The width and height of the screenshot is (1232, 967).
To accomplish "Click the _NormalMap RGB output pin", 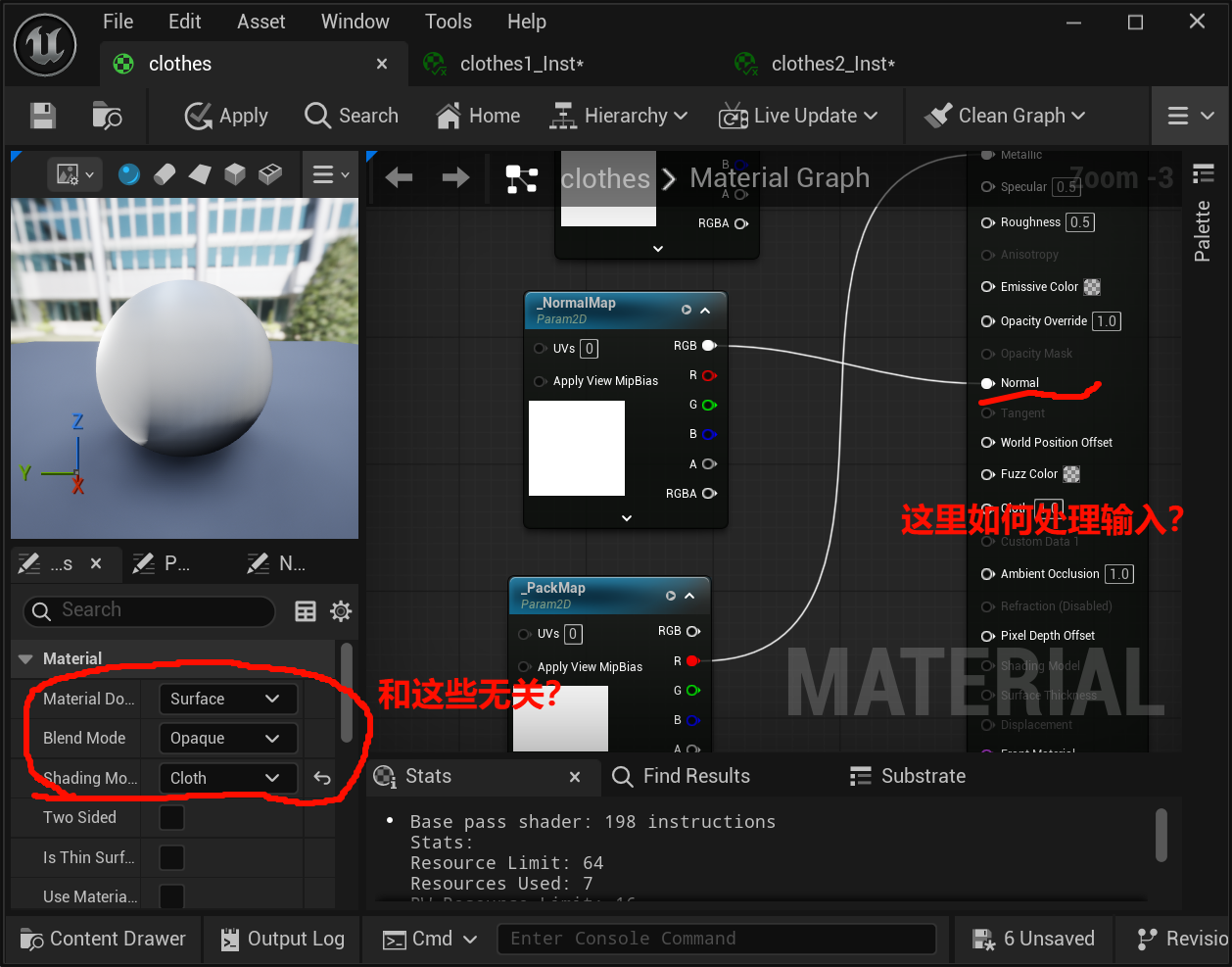I will click(710, 345).
